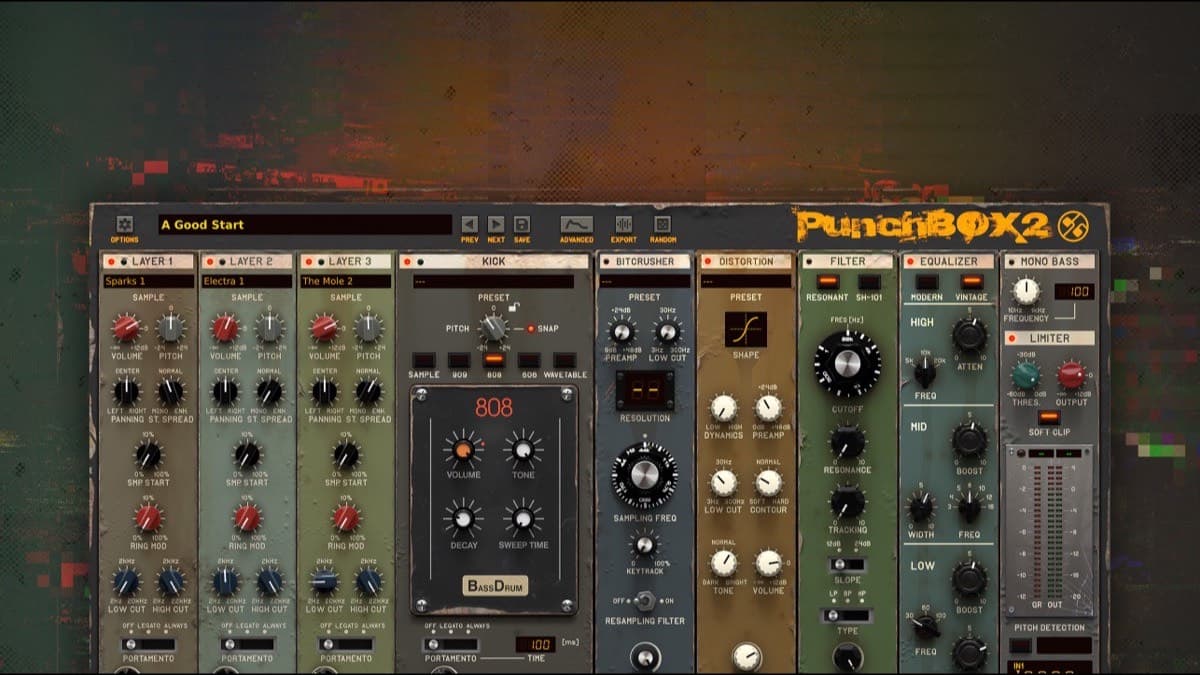Enable the Bitcrusher module
1200x675 pixels.
(x=606, y=262)
